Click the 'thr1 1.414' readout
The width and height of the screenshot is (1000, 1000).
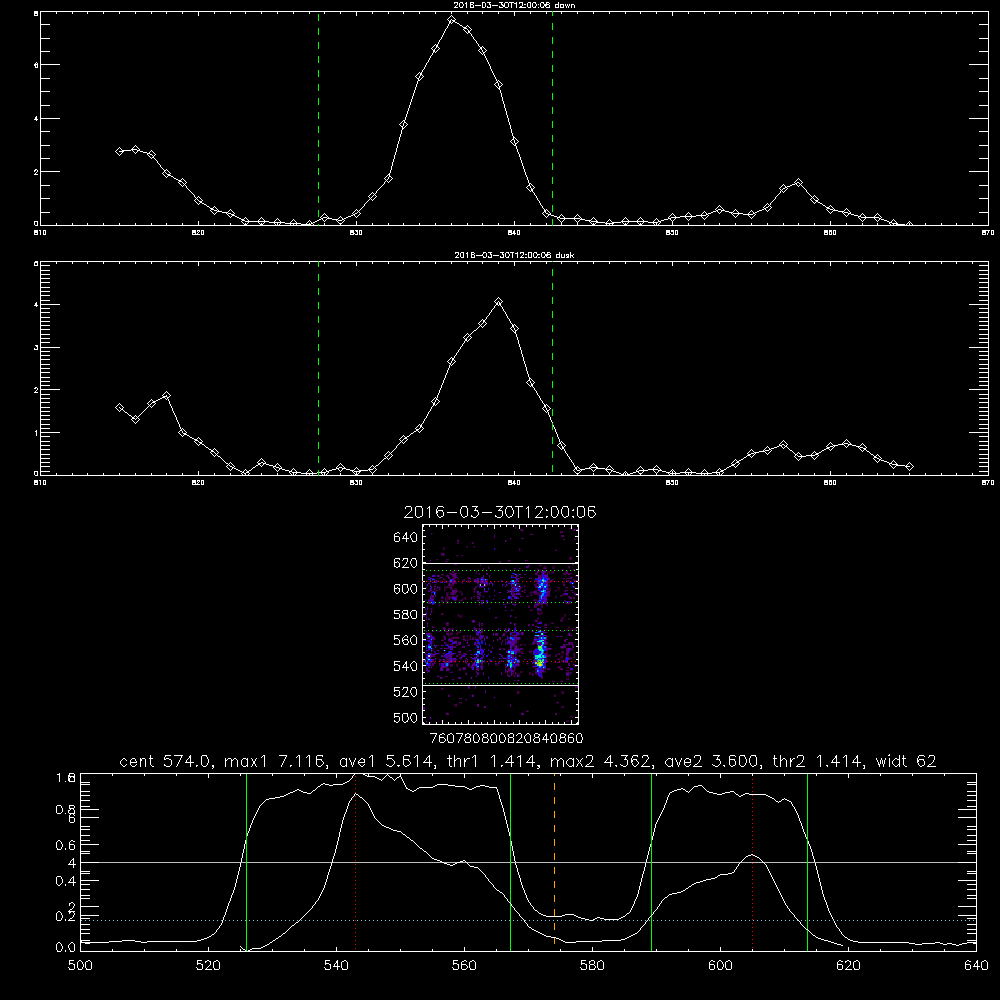point(493,761)
